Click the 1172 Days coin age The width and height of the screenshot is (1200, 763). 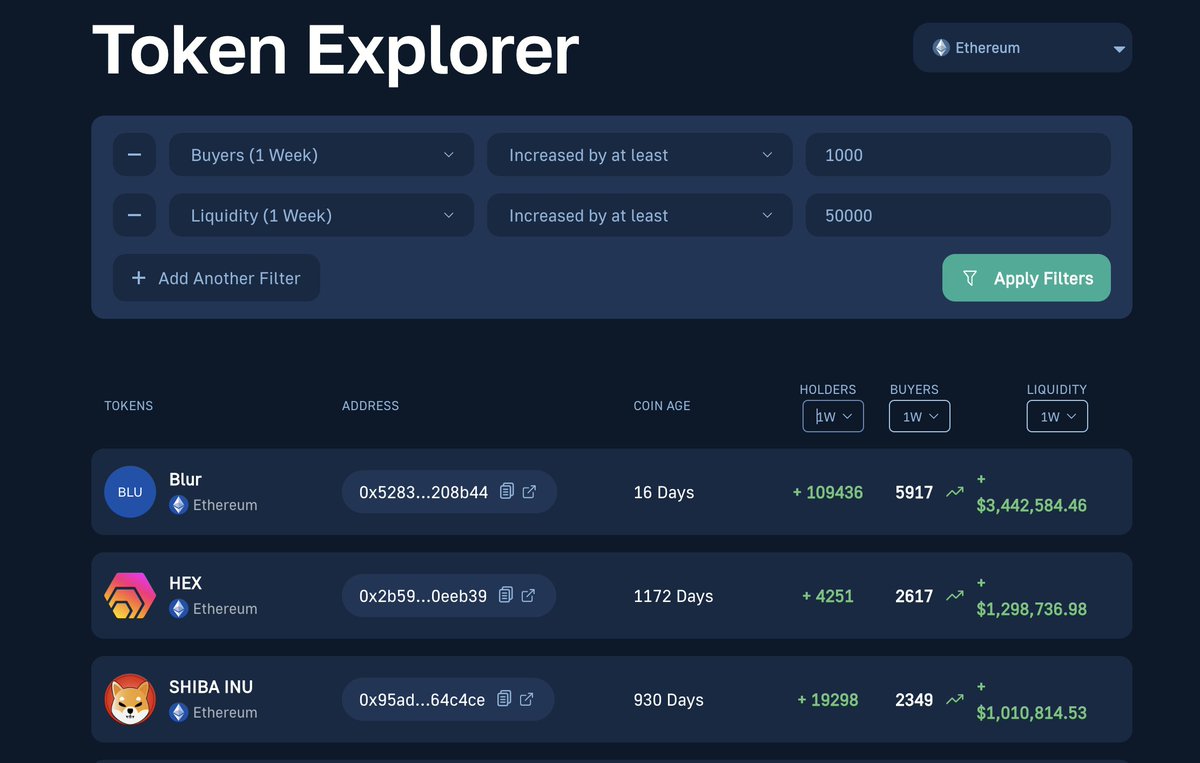pos(673,596)
